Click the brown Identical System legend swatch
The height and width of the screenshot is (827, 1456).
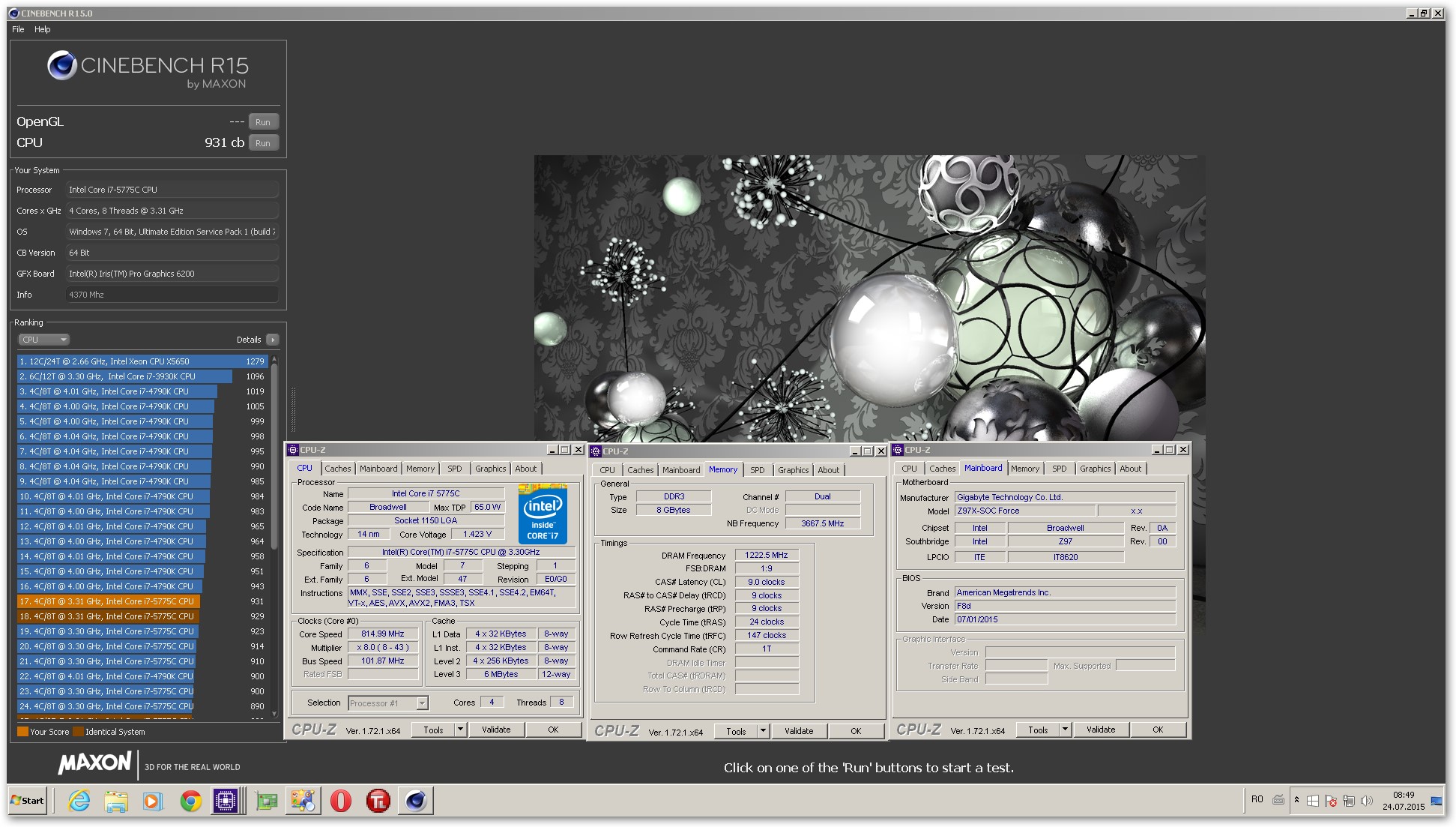pos(78,732)
